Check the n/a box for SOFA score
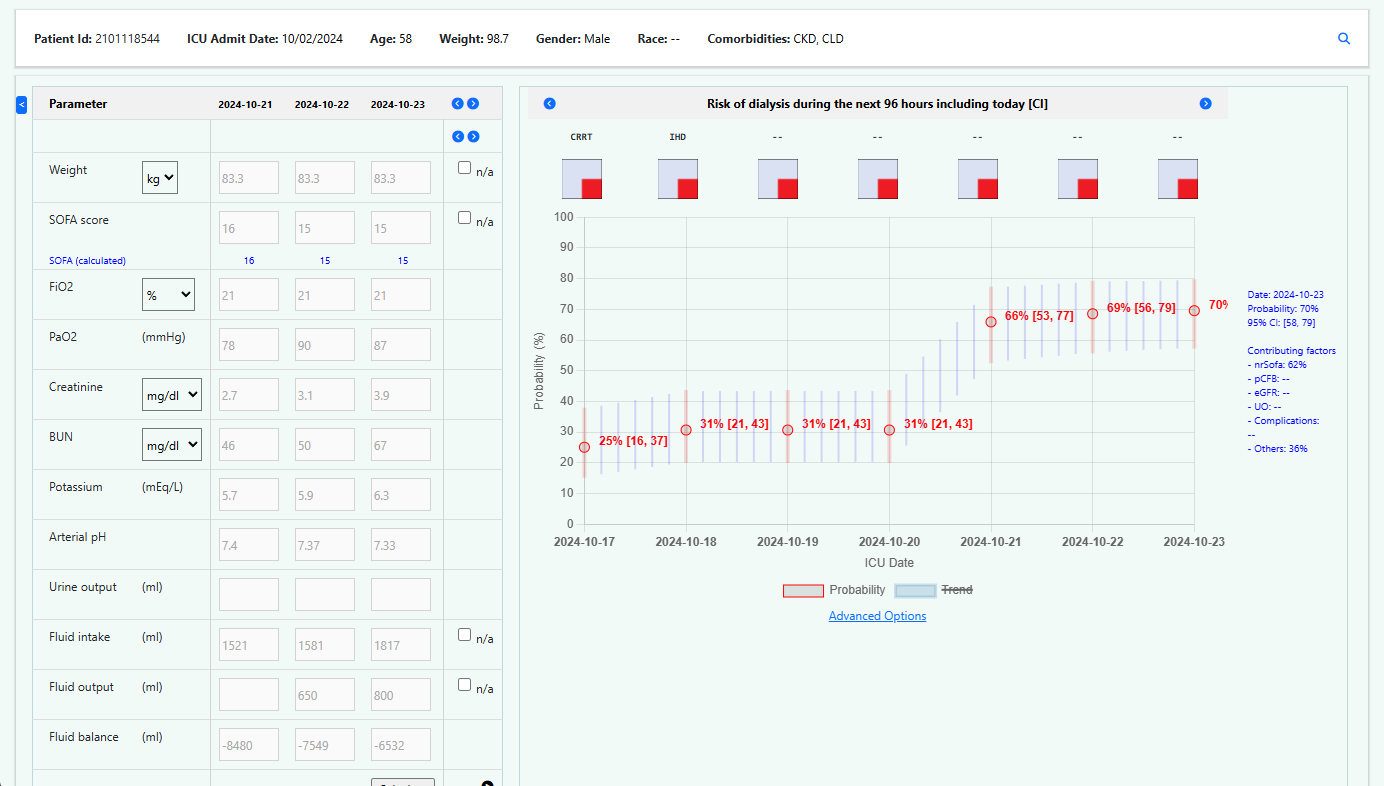1384x786 pixels. click(x=464, y=218)
